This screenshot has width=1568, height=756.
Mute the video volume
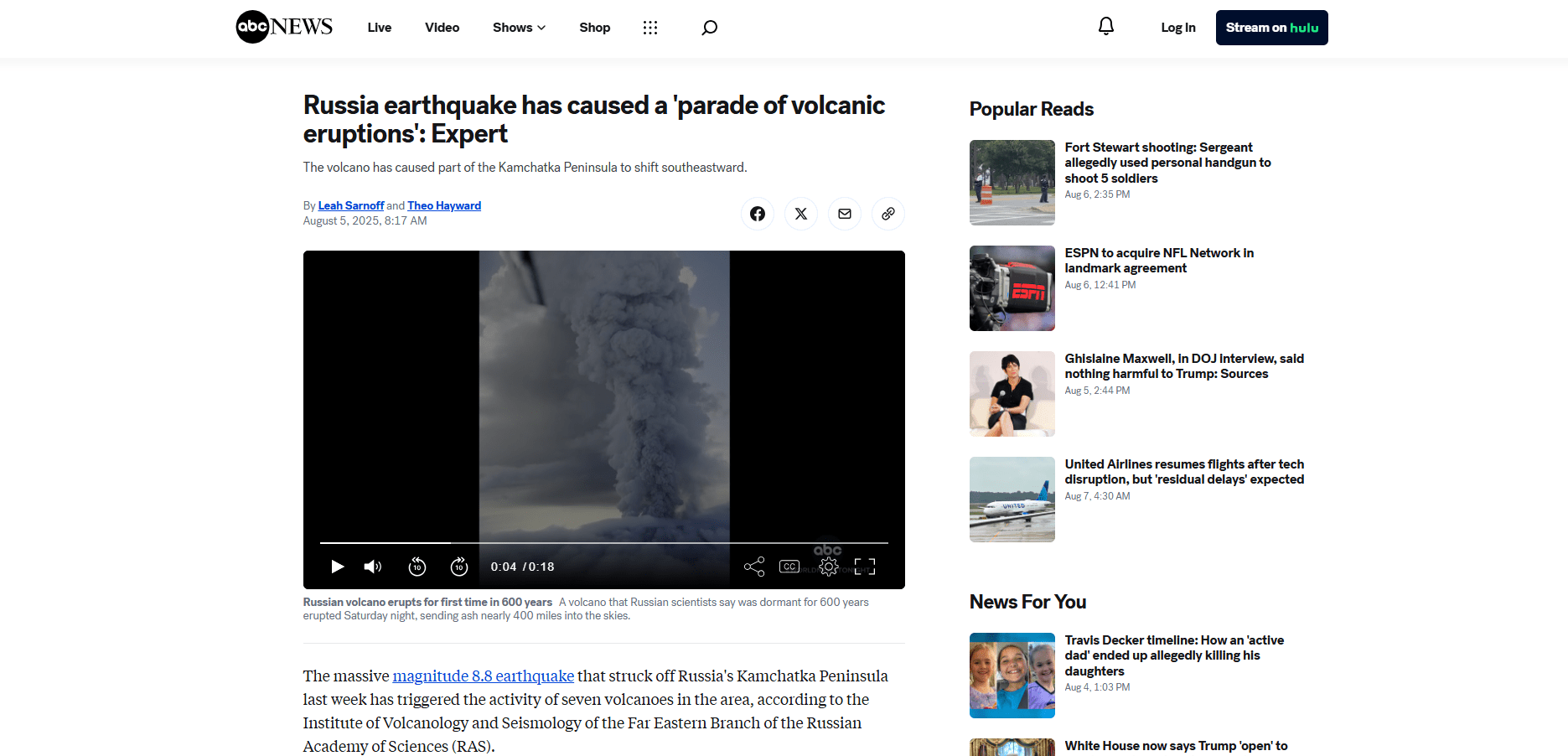click(373, 567)
